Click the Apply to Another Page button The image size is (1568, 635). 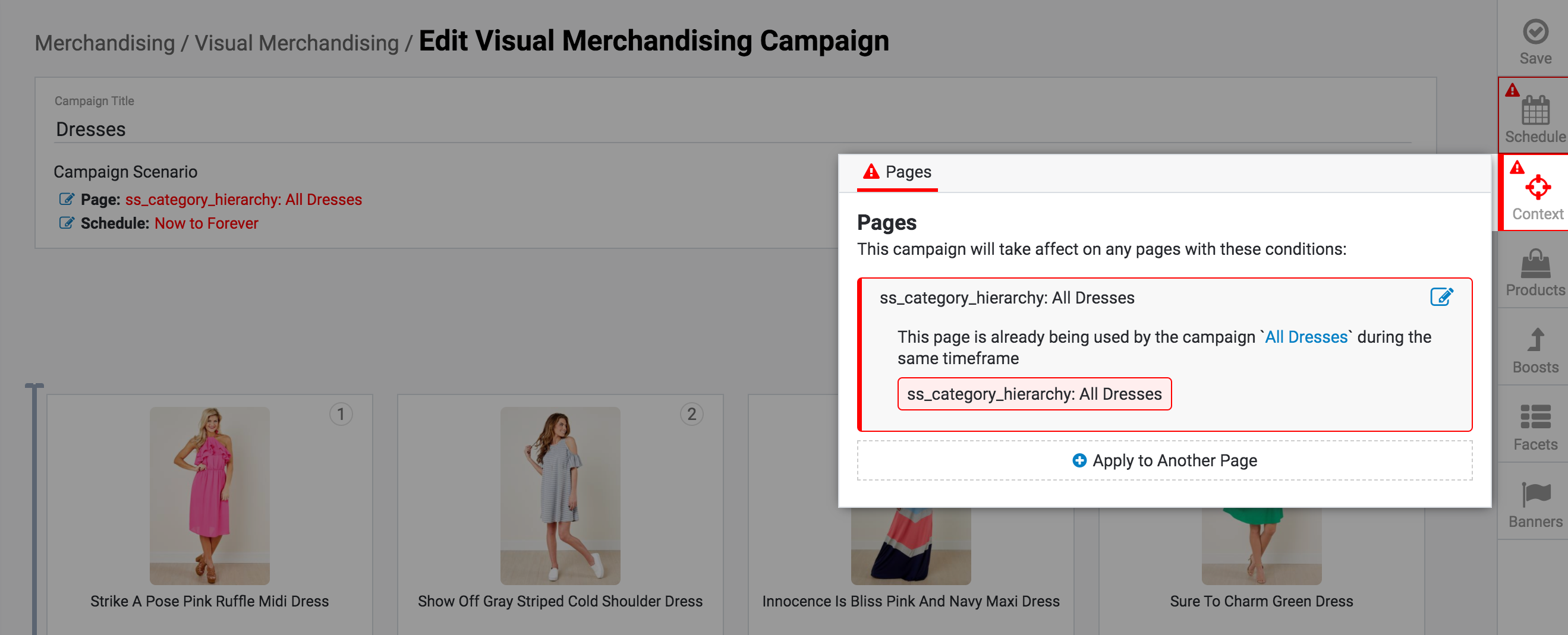click(x=1164, y=460)
